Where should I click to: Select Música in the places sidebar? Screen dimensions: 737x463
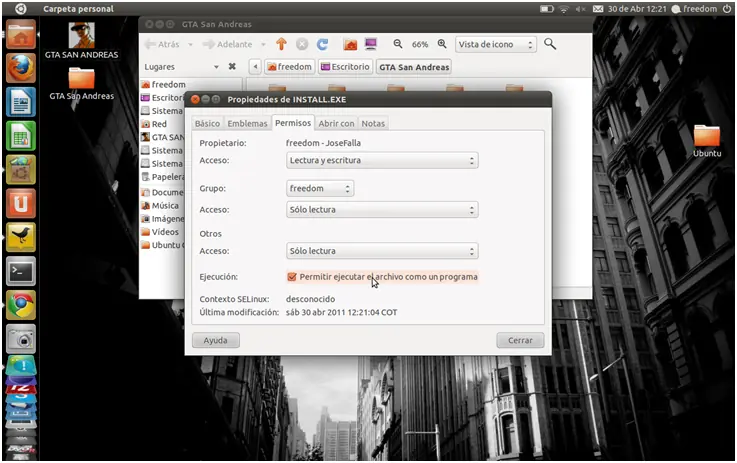[160, 205]
